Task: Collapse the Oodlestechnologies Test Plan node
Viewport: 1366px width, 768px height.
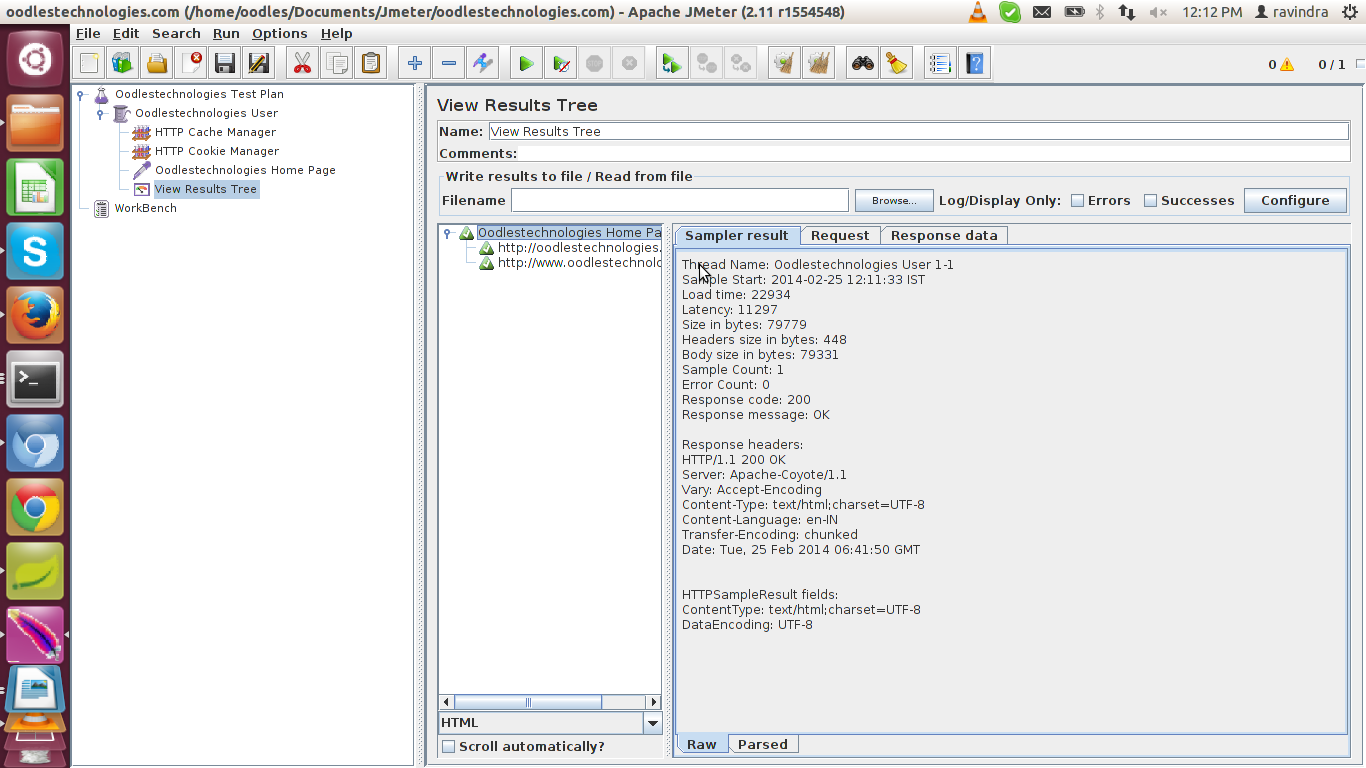Action: point(81,95)
